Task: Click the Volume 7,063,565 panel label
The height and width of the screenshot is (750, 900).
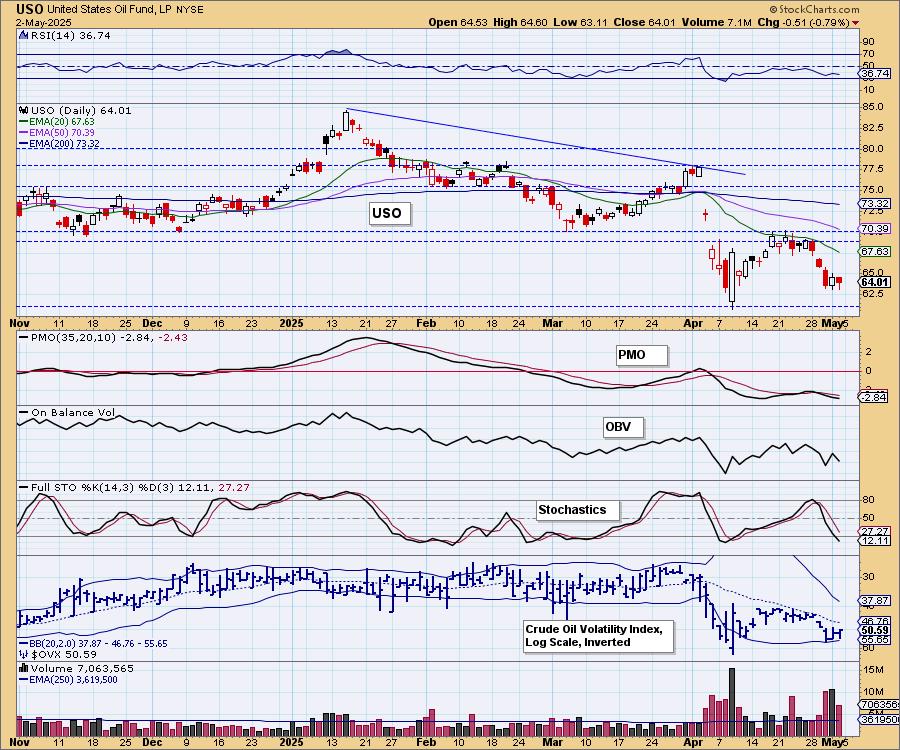Action: [x=82, y=668]
